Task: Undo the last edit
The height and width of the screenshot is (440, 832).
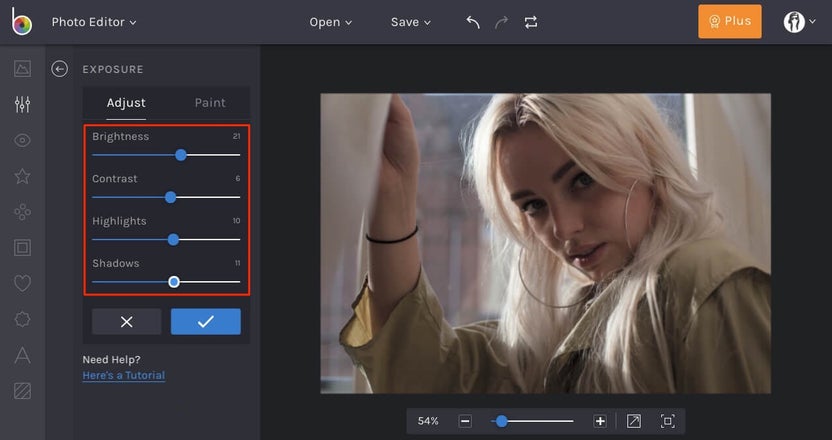Action: [x=473, y=22]
